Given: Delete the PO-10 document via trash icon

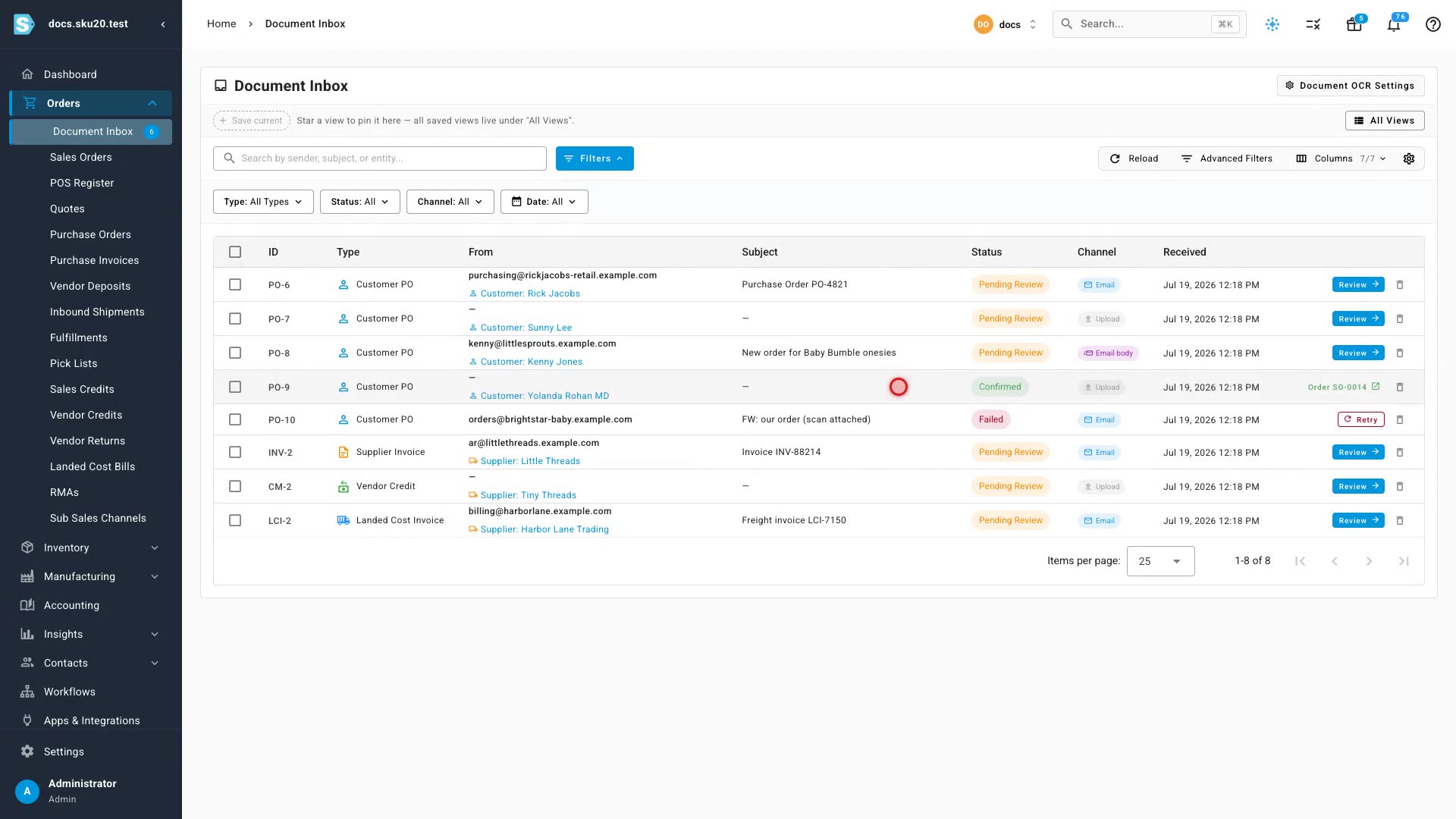Looking at the screenshot, I should (1400, 419).
